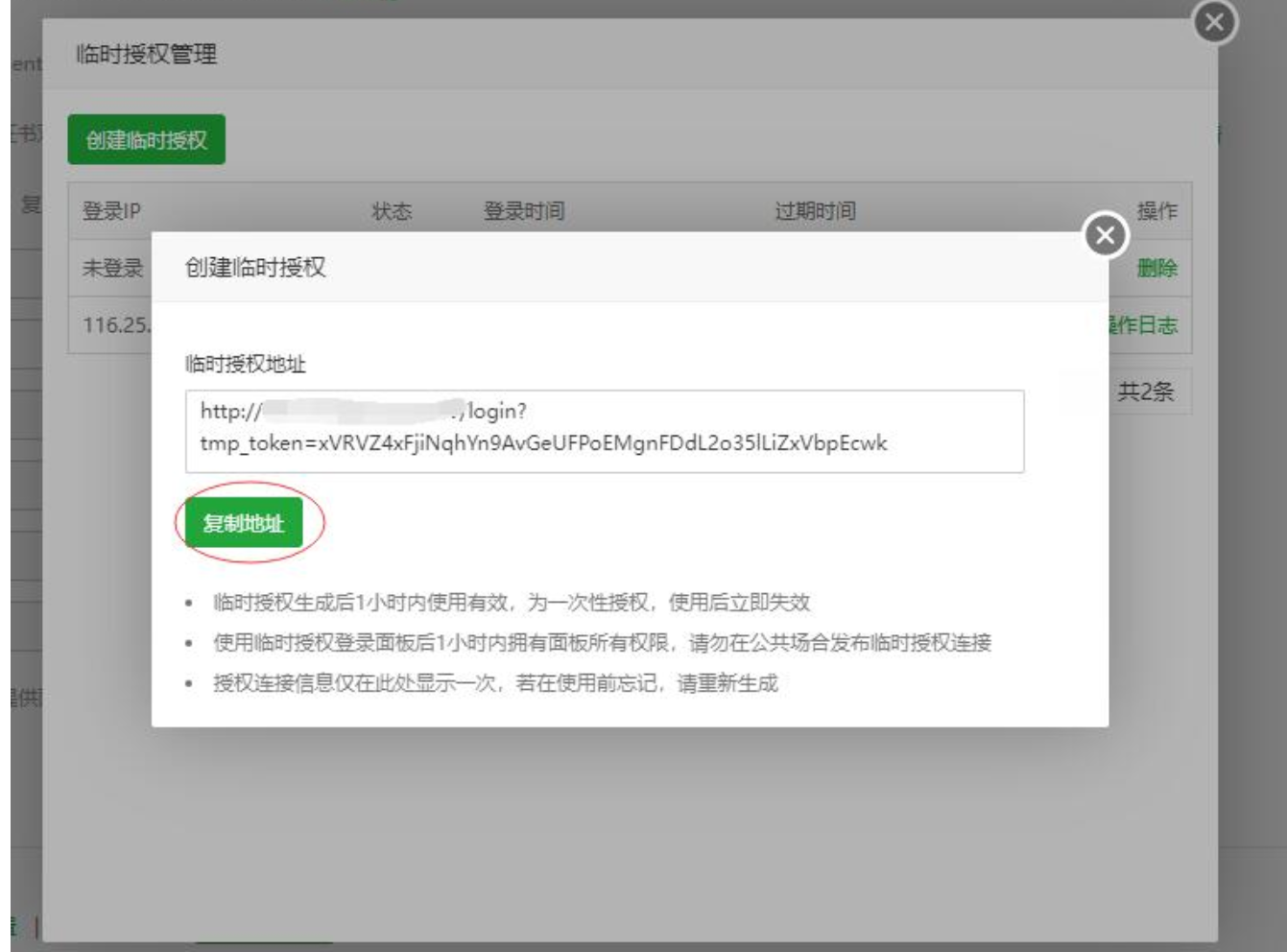Click the 临时授权管理 window title
Image resolution: width=1287 pixels, height=952 pixels.
point(147,55)
